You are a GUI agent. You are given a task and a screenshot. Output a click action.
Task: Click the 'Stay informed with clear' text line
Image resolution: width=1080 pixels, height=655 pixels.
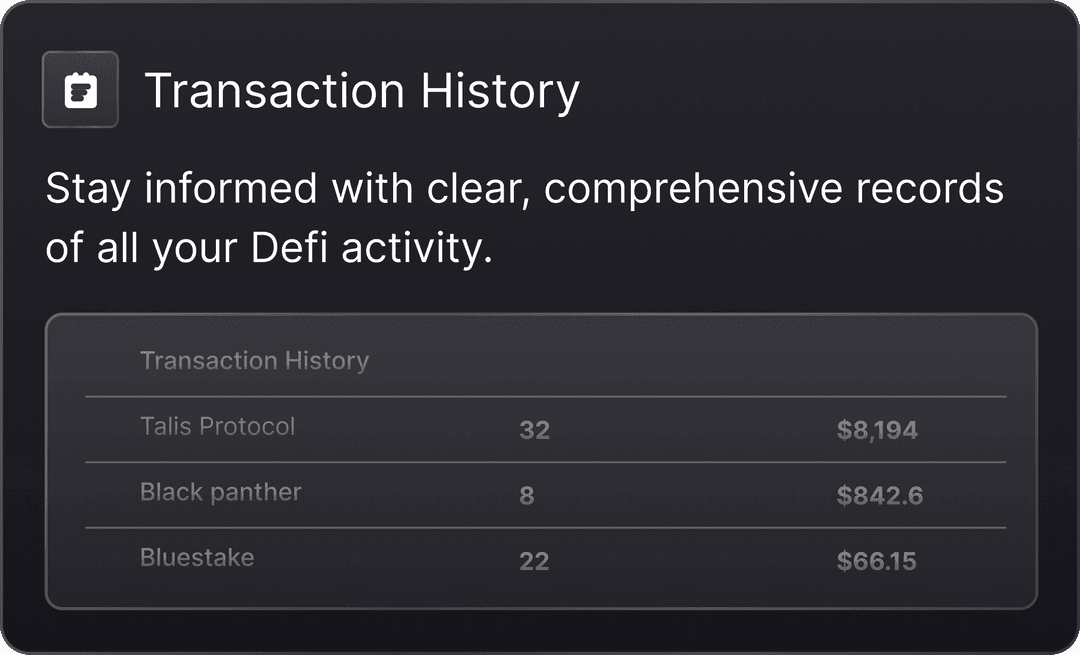point(524,188)
